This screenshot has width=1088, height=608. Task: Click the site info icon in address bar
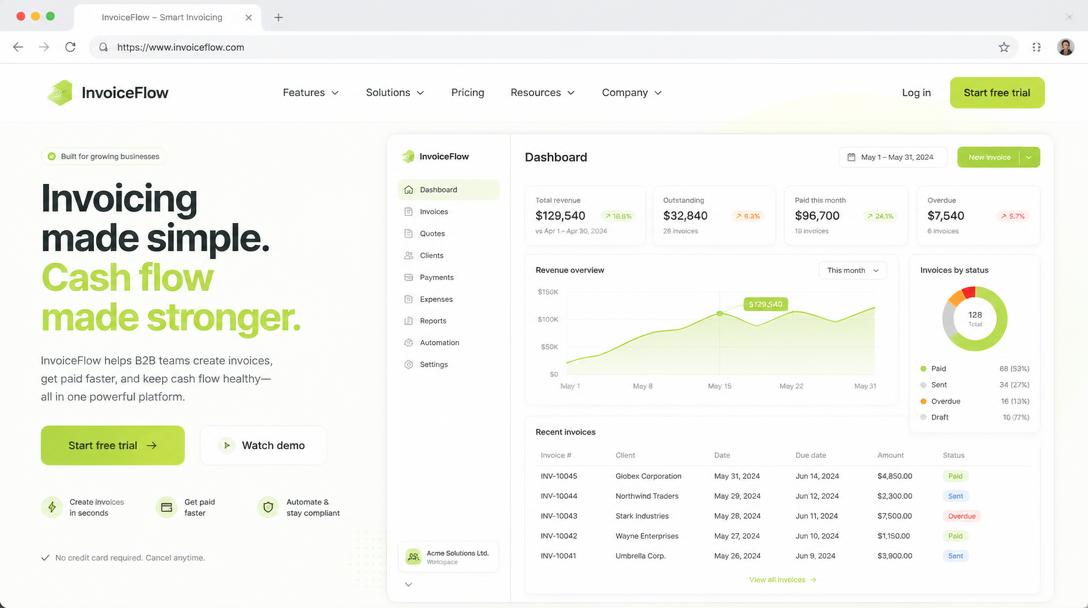pyautogui.click(x=103, y=47)
